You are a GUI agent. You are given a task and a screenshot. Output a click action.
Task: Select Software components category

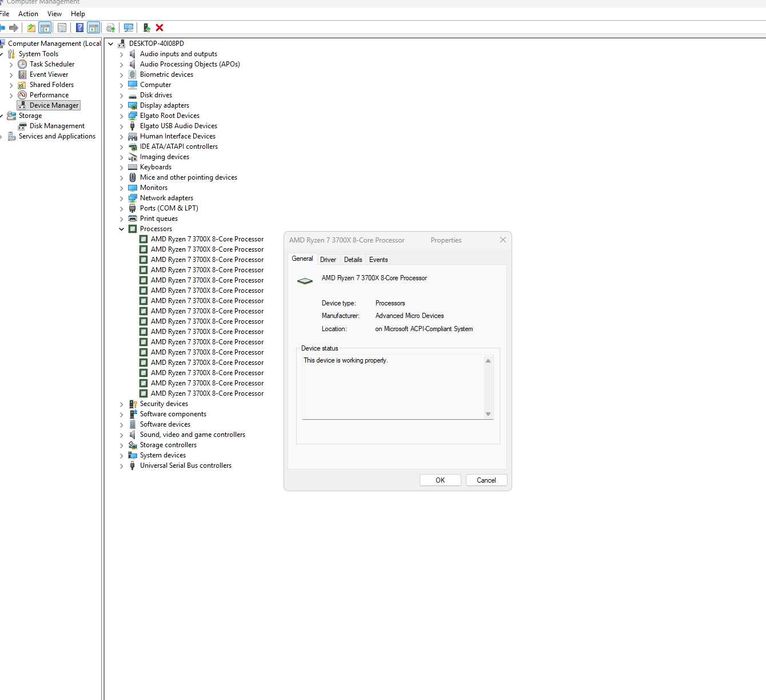point(173,414)
